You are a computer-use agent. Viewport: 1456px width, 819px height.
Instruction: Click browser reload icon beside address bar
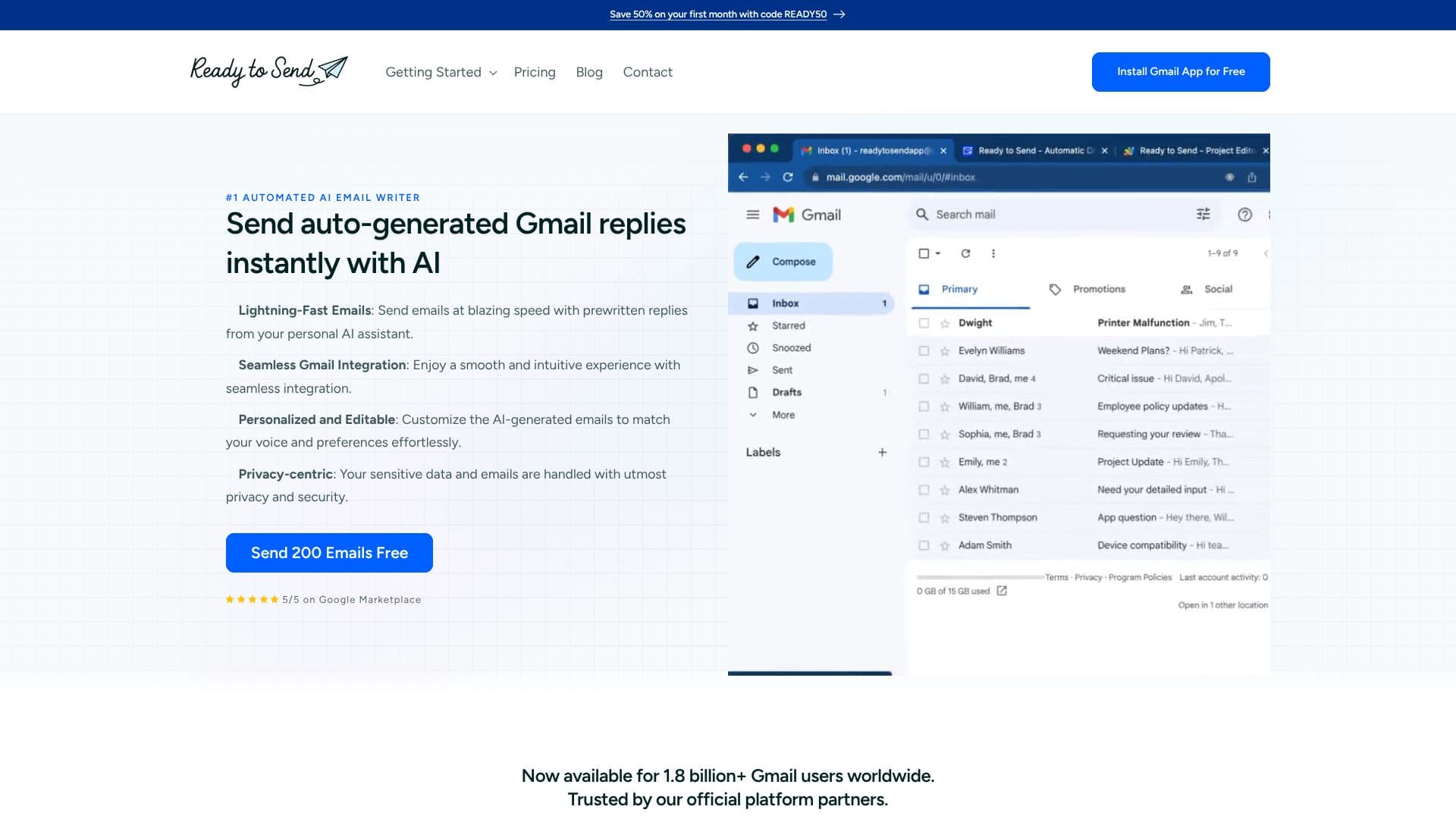pyautogui.click(x=788, y=177)
